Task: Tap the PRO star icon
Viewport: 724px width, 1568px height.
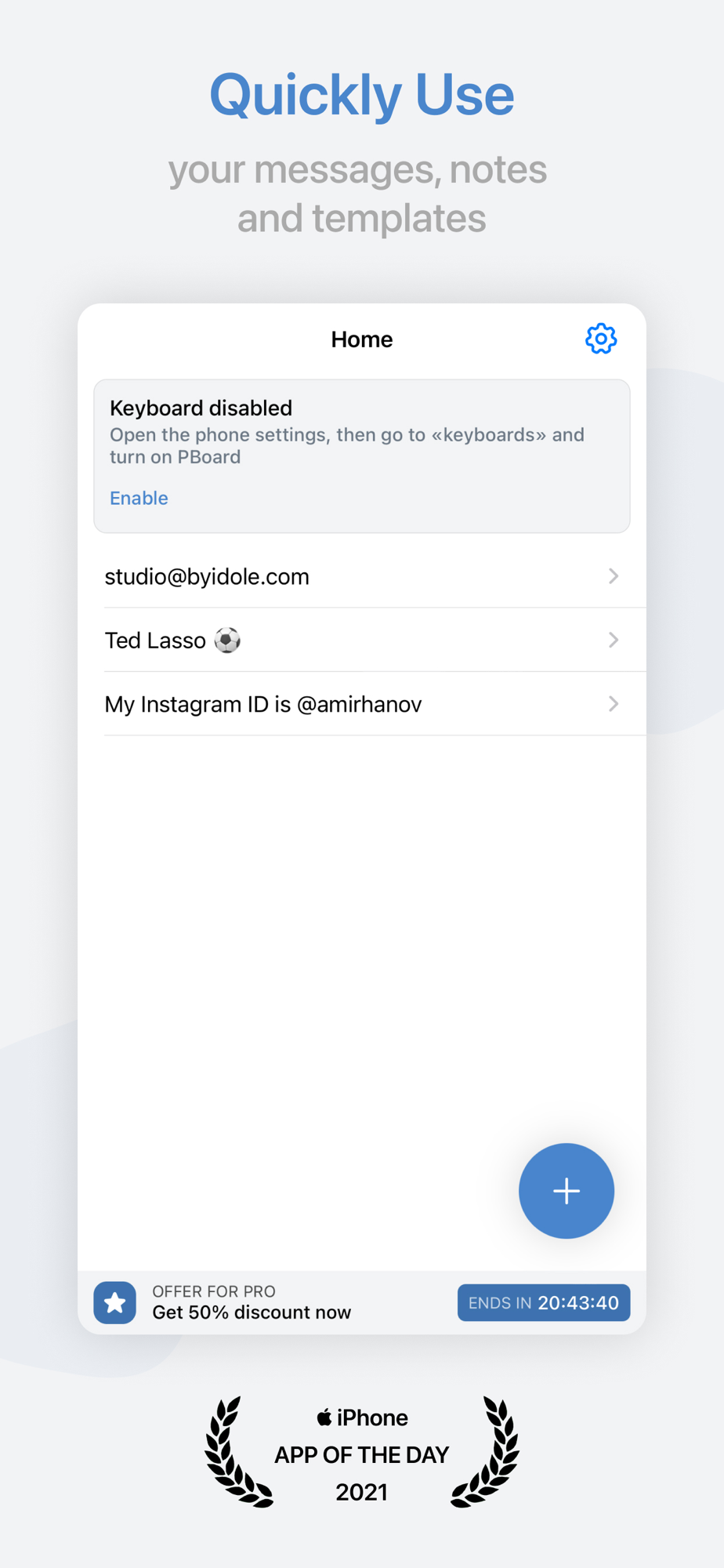Action: point(115,1302)
